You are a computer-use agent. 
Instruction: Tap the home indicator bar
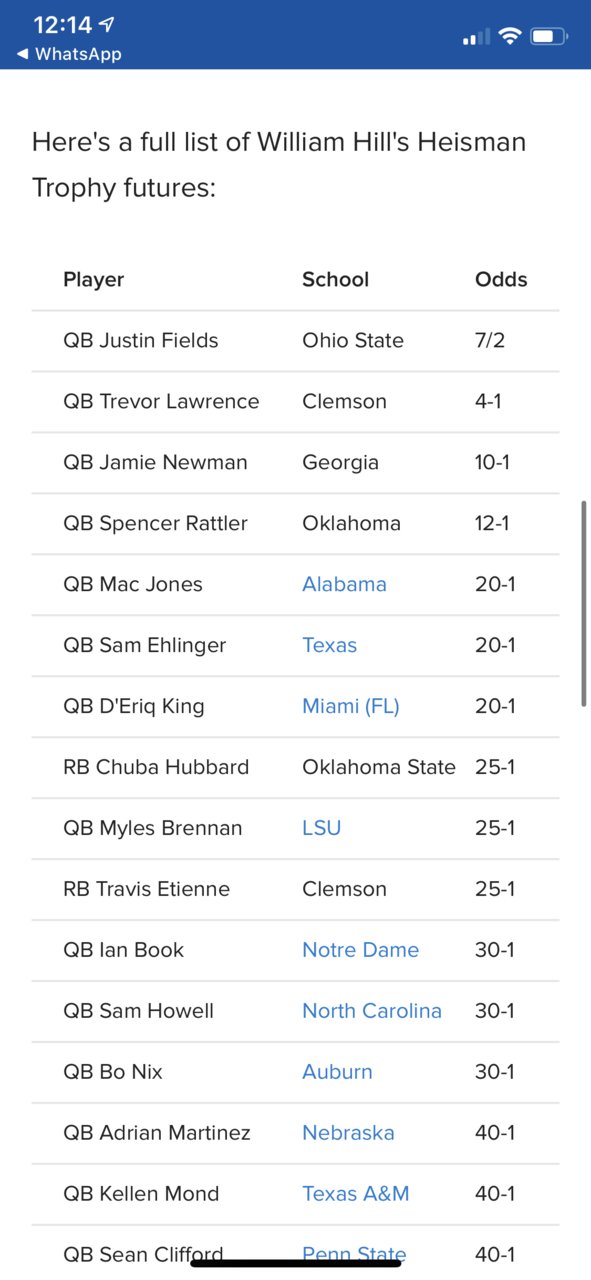coord(296,1263)
